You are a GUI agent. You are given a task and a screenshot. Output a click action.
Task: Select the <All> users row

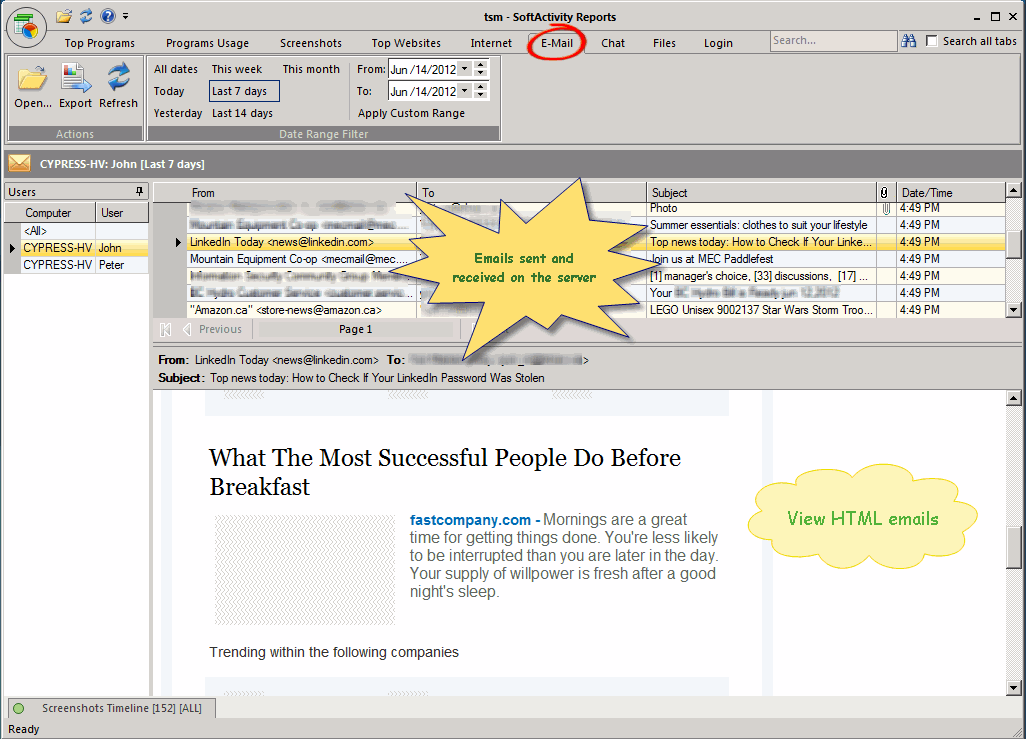point(77,231)
